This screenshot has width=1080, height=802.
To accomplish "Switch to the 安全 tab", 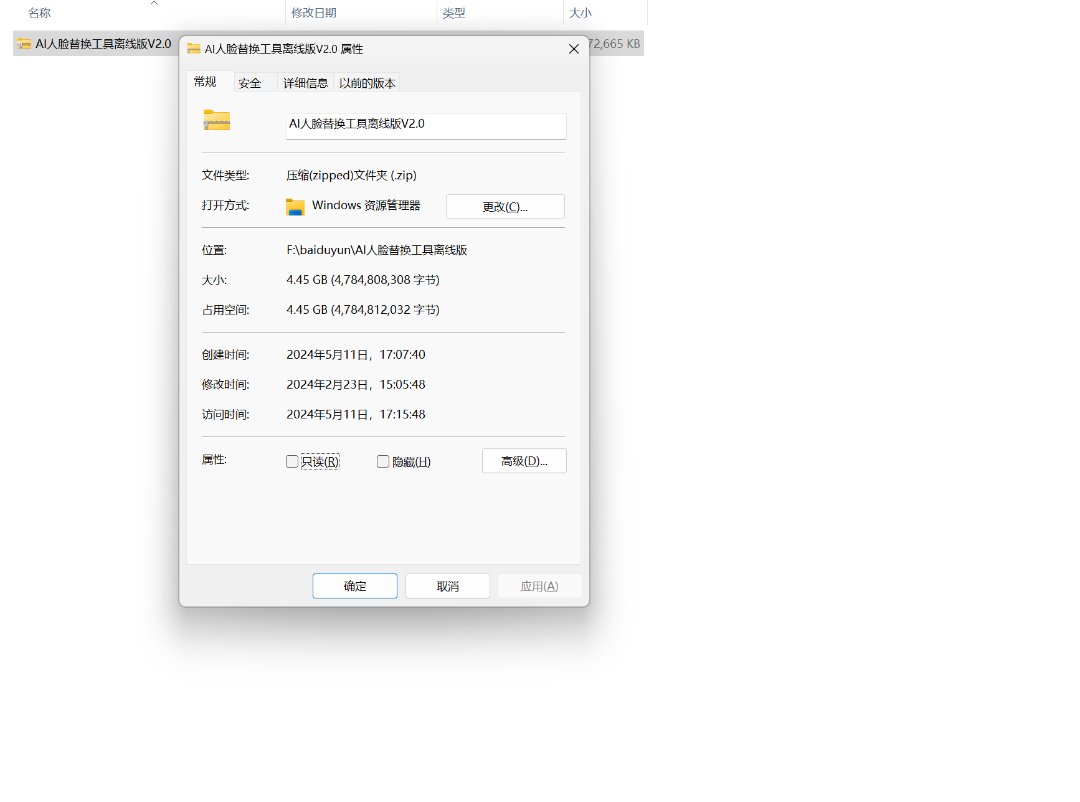I will [x=250, y=84].
